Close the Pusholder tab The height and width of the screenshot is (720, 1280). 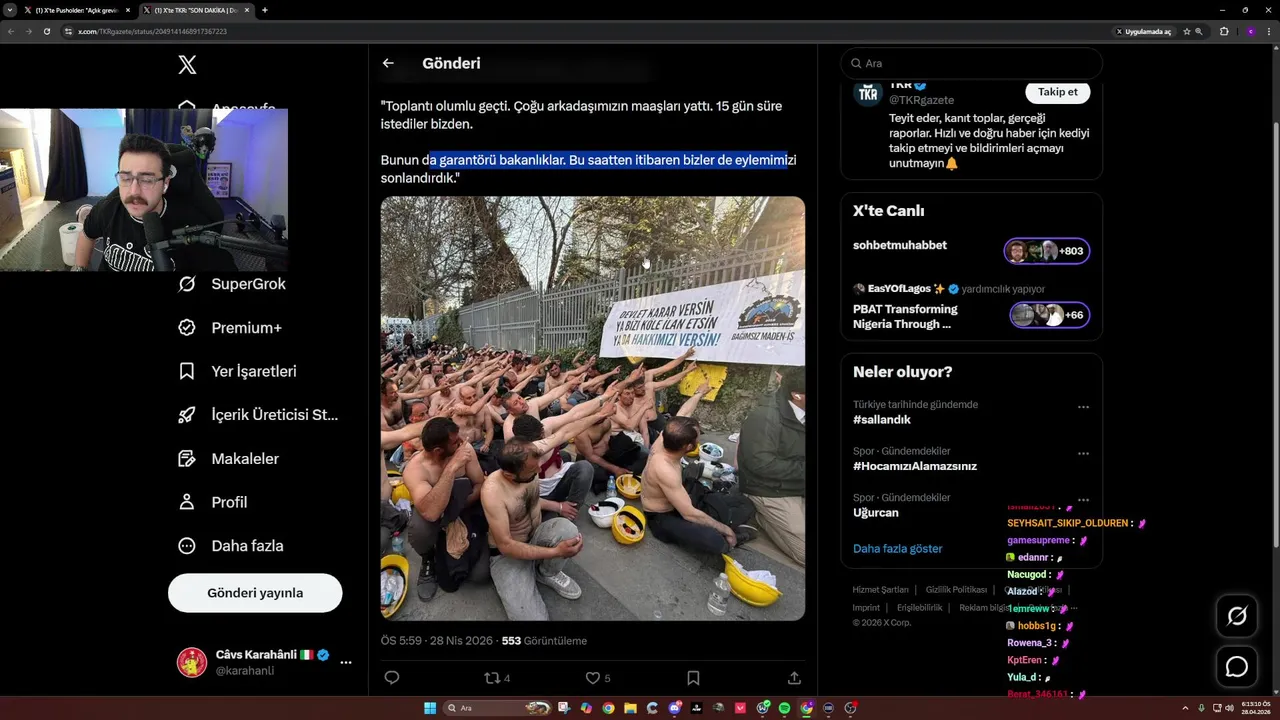click(128, 10)
